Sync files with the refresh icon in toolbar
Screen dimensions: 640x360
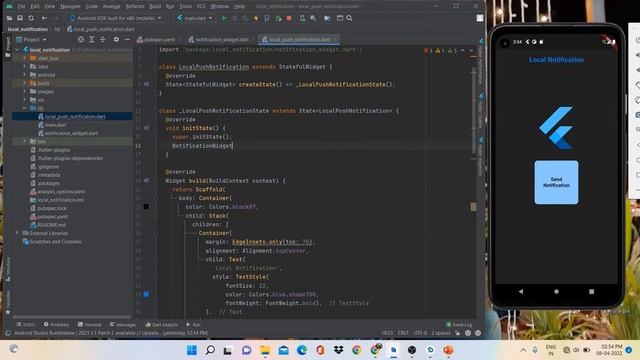(31, 18)
